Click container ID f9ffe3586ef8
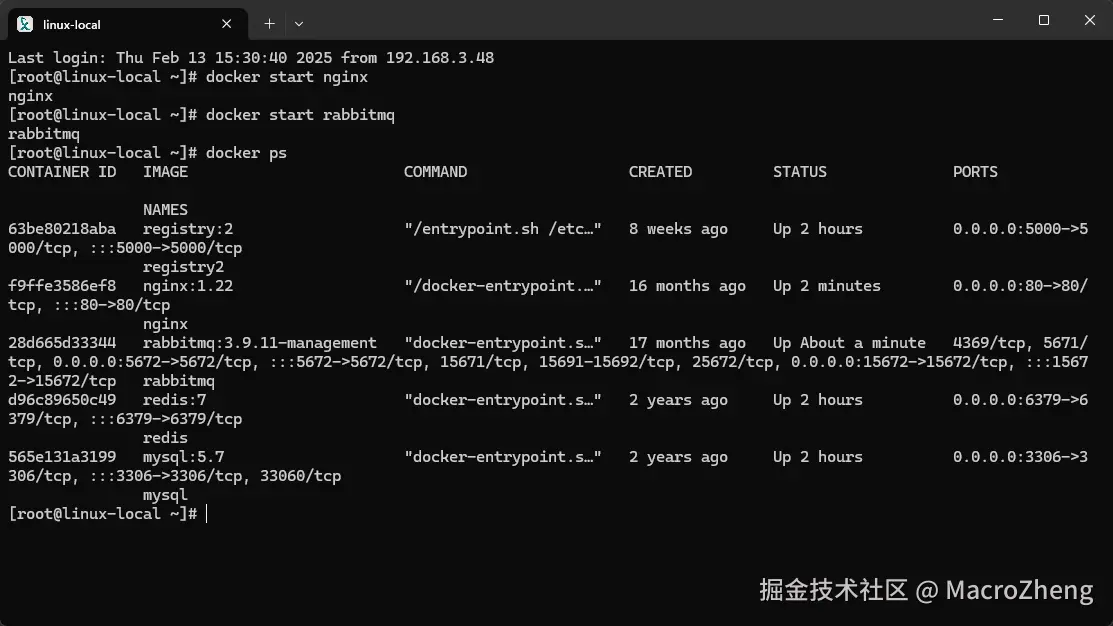The height and width of the screenshot is (626, 1113). pos(62,286)
